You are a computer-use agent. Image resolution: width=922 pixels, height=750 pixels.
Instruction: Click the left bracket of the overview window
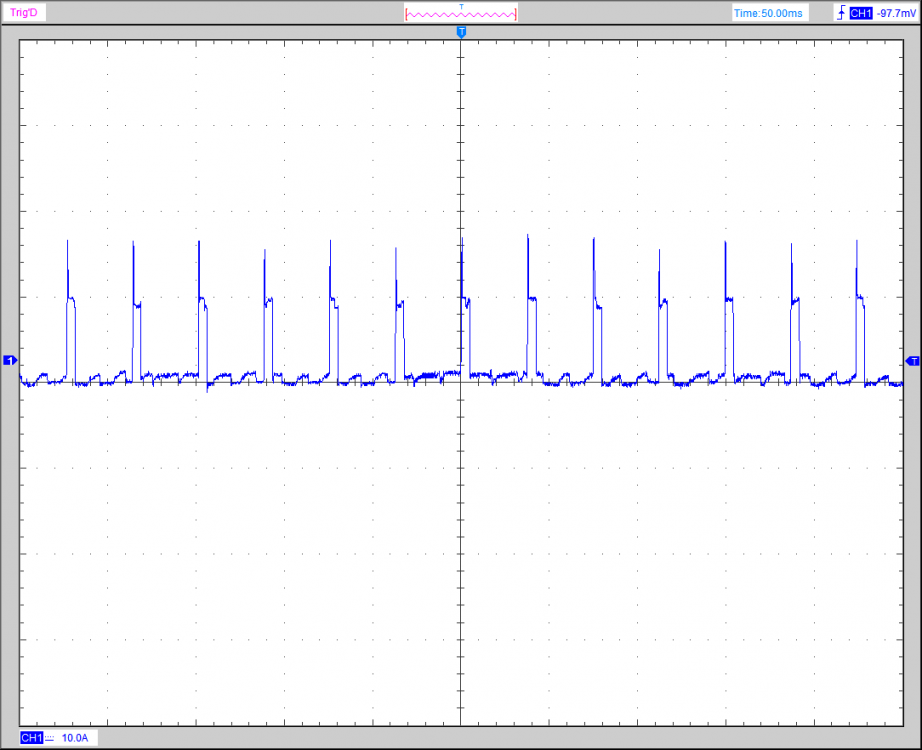[x=407, y=14]
